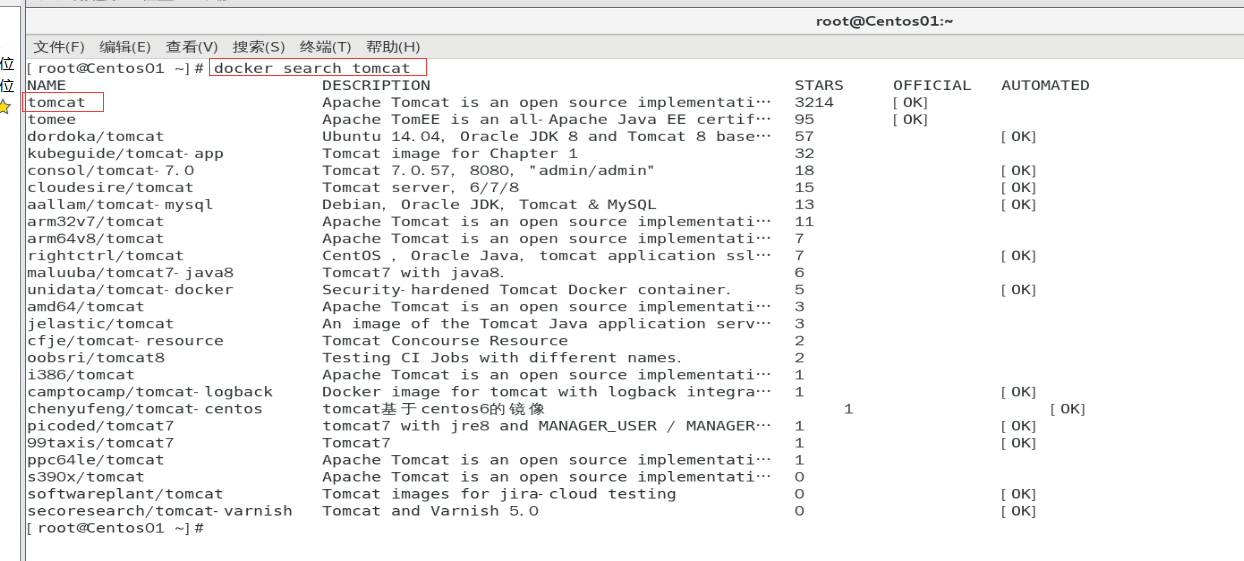Click 'jelastic/tomcat' entry

(101, 323)
